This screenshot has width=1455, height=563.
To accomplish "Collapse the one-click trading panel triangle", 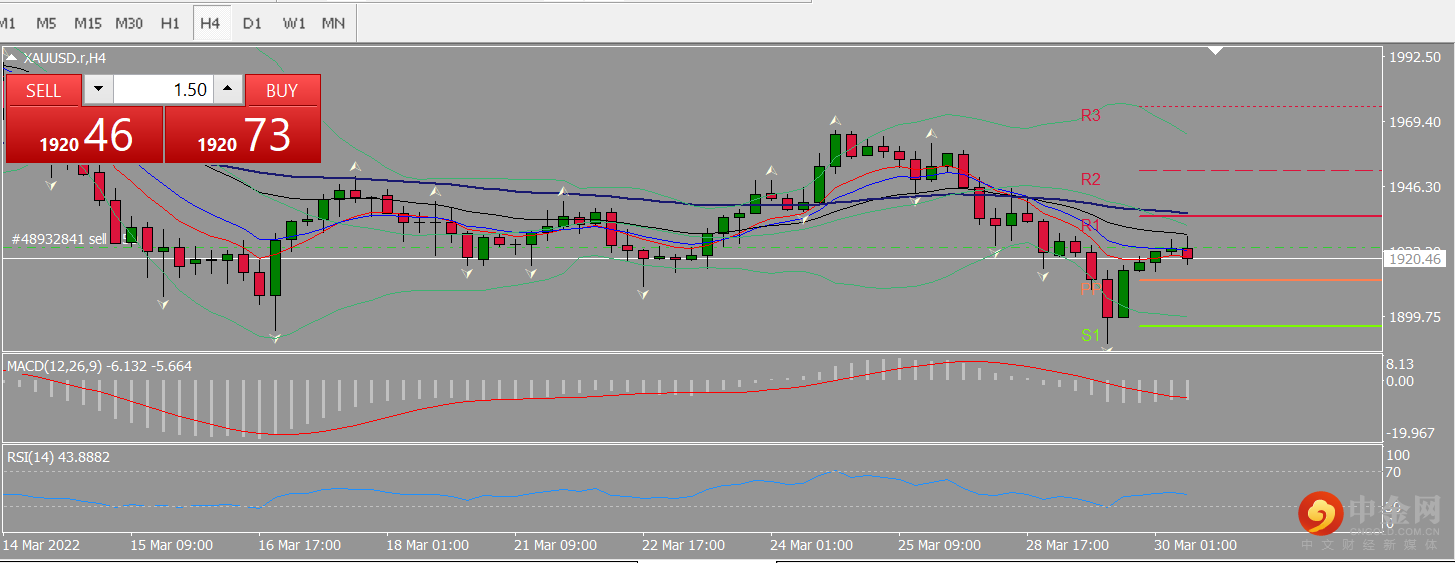I will click(x=11, y=59).
